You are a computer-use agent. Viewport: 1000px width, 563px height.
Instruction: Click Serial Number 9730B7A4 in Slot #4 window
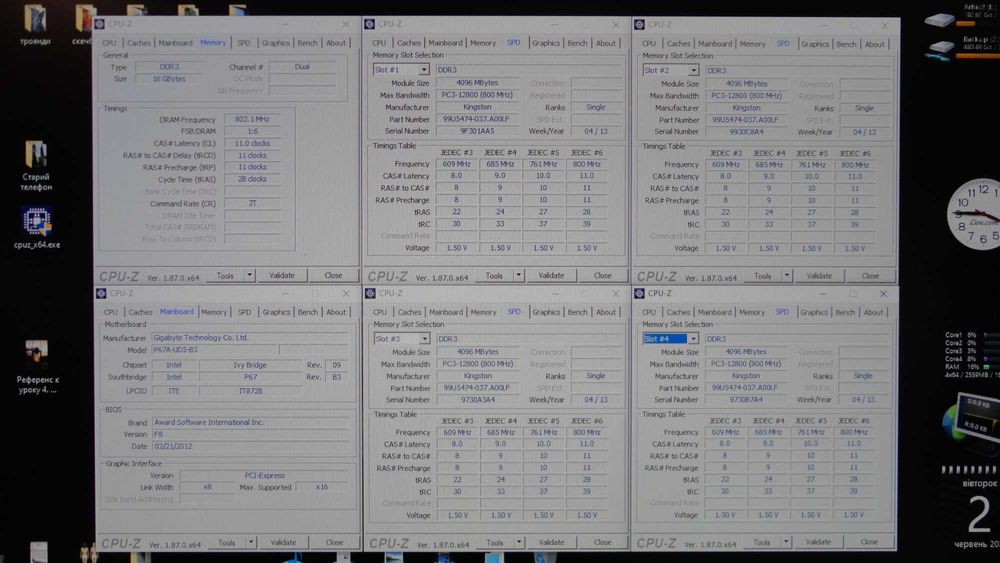(746, 400)
